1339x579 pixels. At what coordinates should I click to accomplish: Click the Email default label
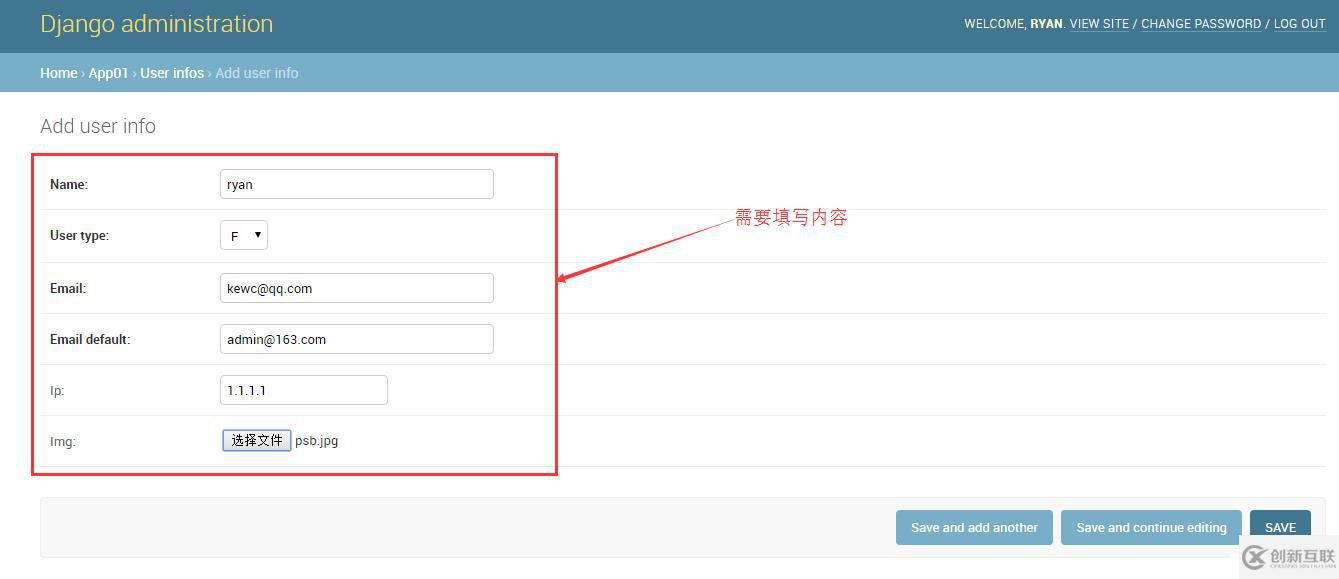coord(90,339)
